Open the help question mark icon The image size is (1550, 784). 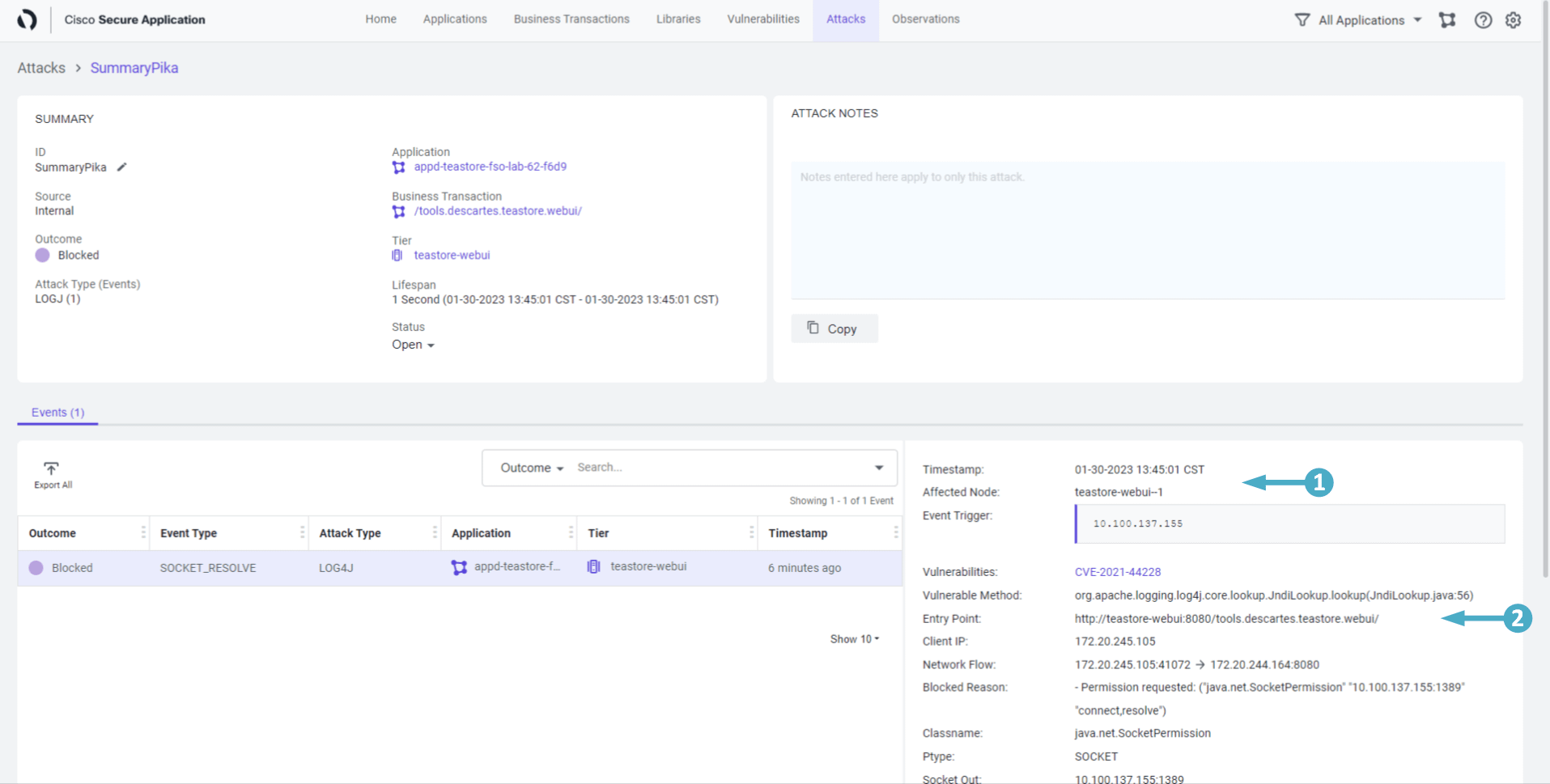tap(1483, 20)
